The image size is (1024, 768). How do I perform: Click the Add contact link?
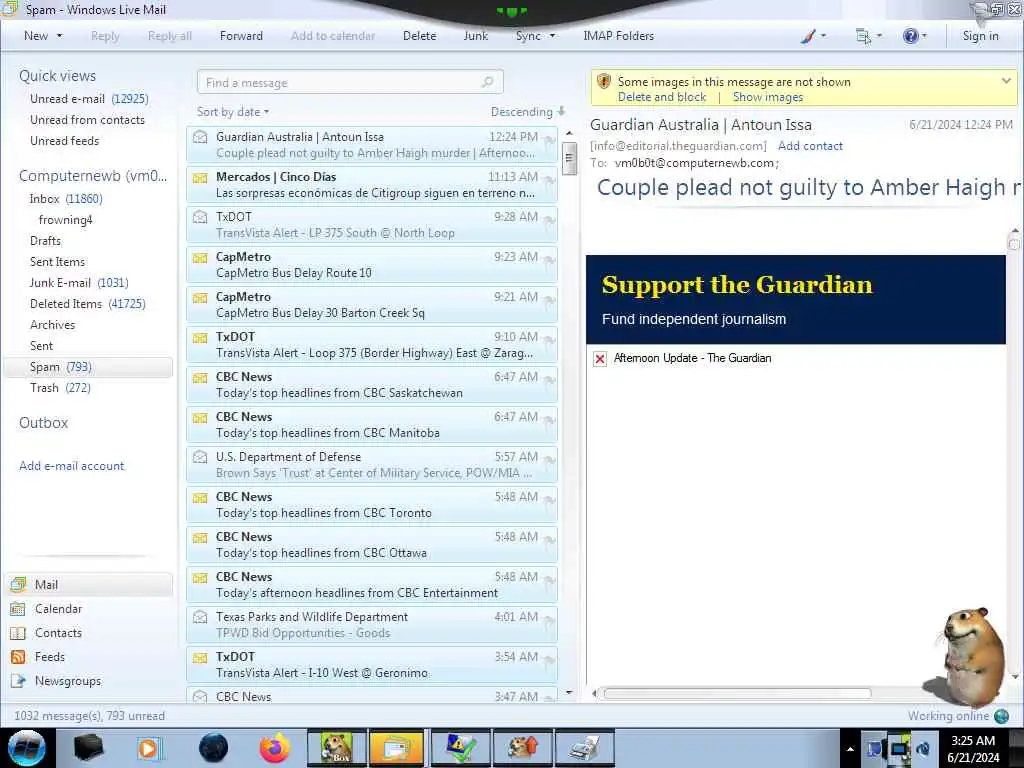click(810, 146)
